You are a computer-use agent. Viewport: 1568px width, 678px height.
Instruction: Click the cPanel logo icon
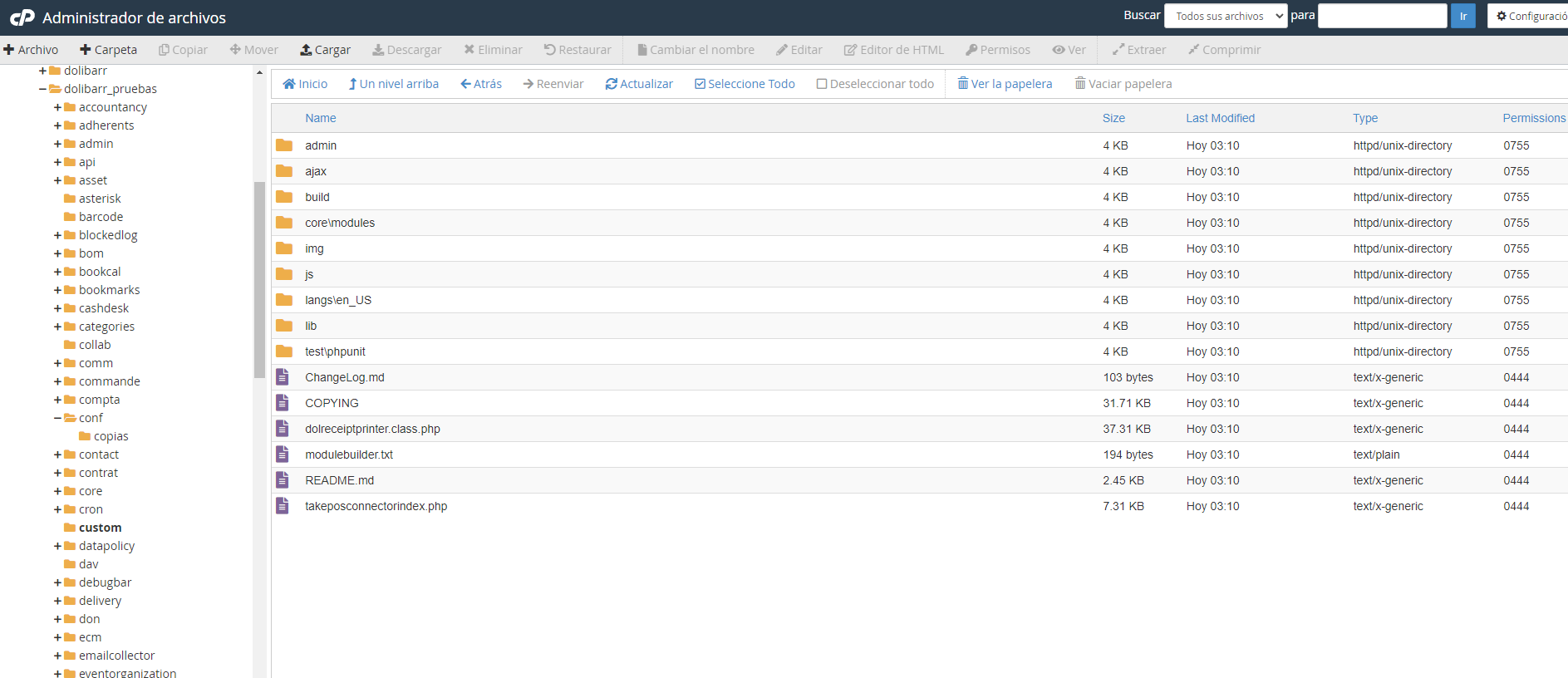22,17
